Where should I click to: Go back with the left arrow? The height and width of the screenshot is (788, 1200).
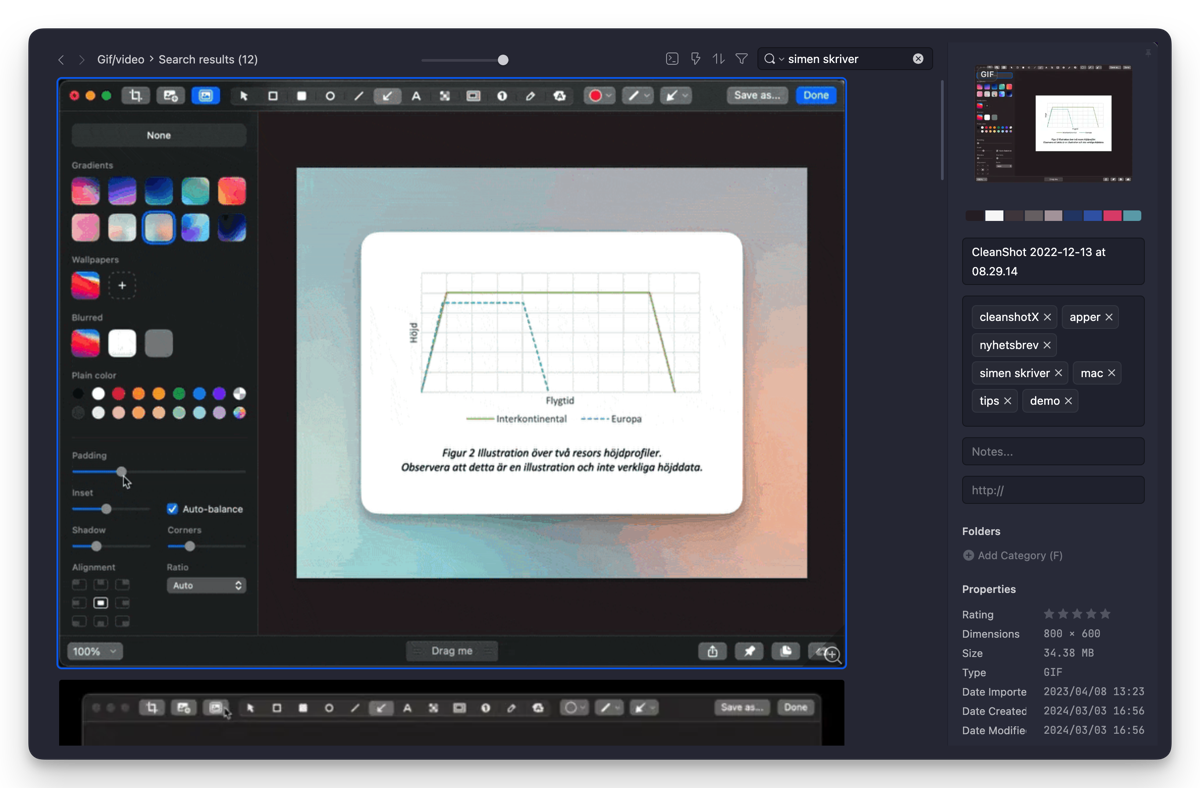coord(61,60)
